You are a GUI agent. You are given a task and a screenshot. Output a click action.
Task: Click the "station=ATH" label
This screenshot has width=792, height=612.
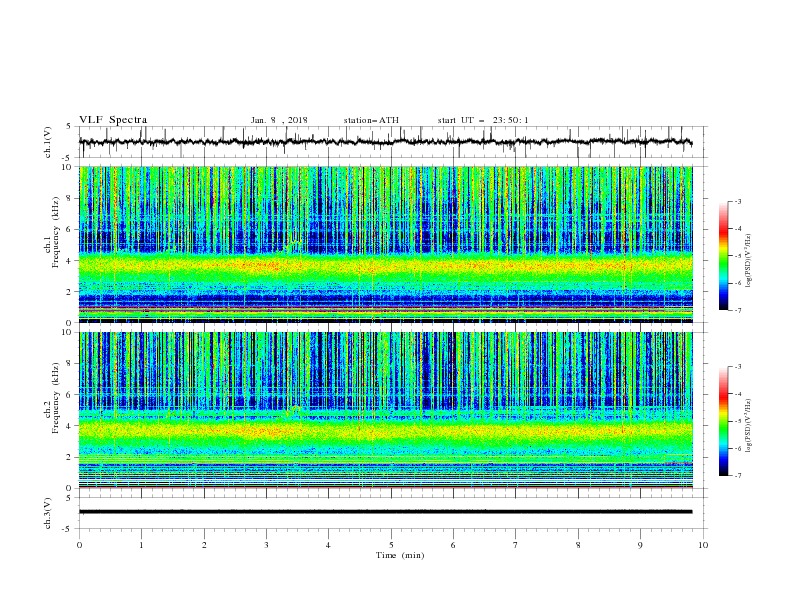[371, 120]
